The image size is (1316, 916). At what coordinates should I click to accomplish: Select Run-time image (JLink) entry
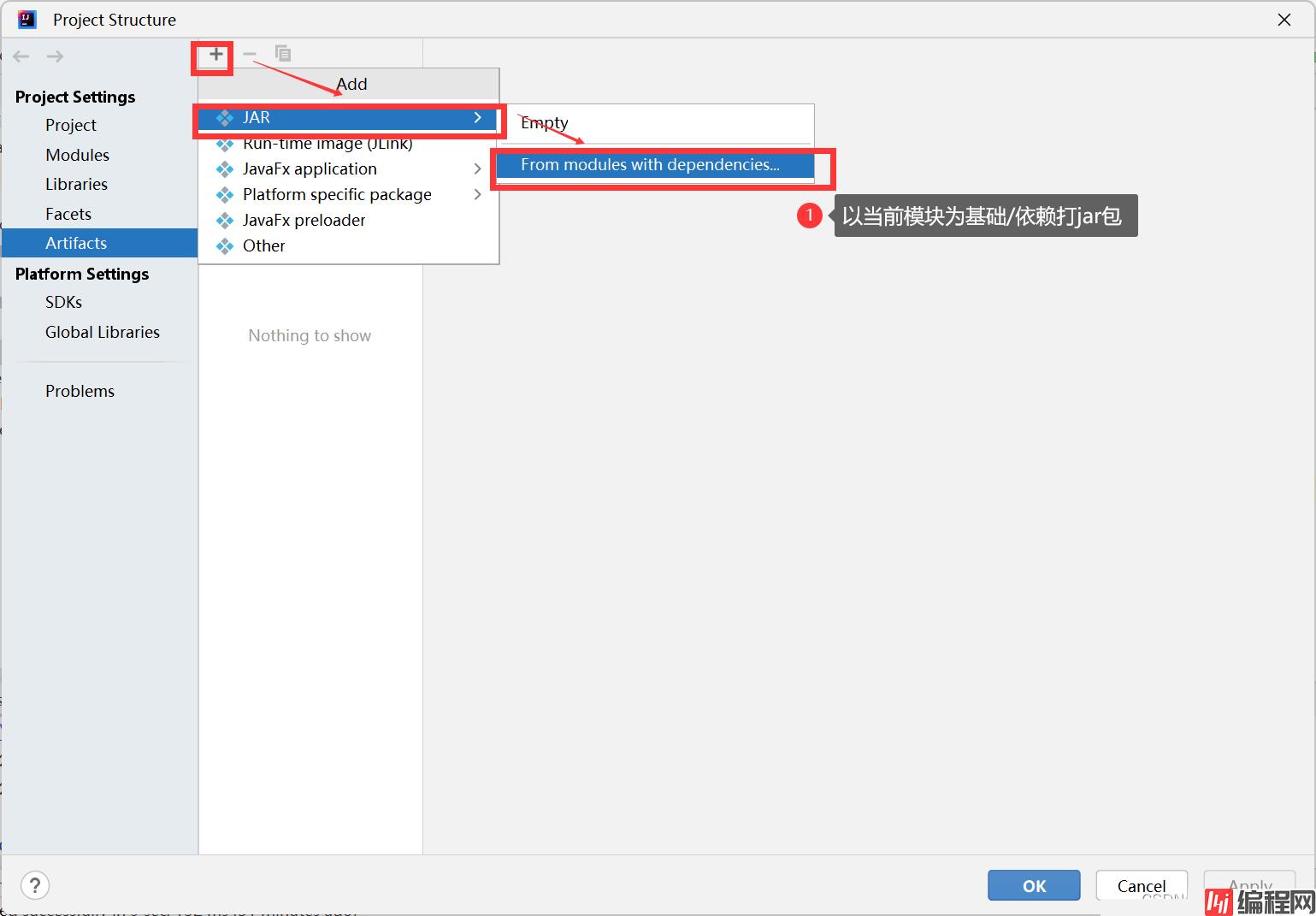pos(348,144)
